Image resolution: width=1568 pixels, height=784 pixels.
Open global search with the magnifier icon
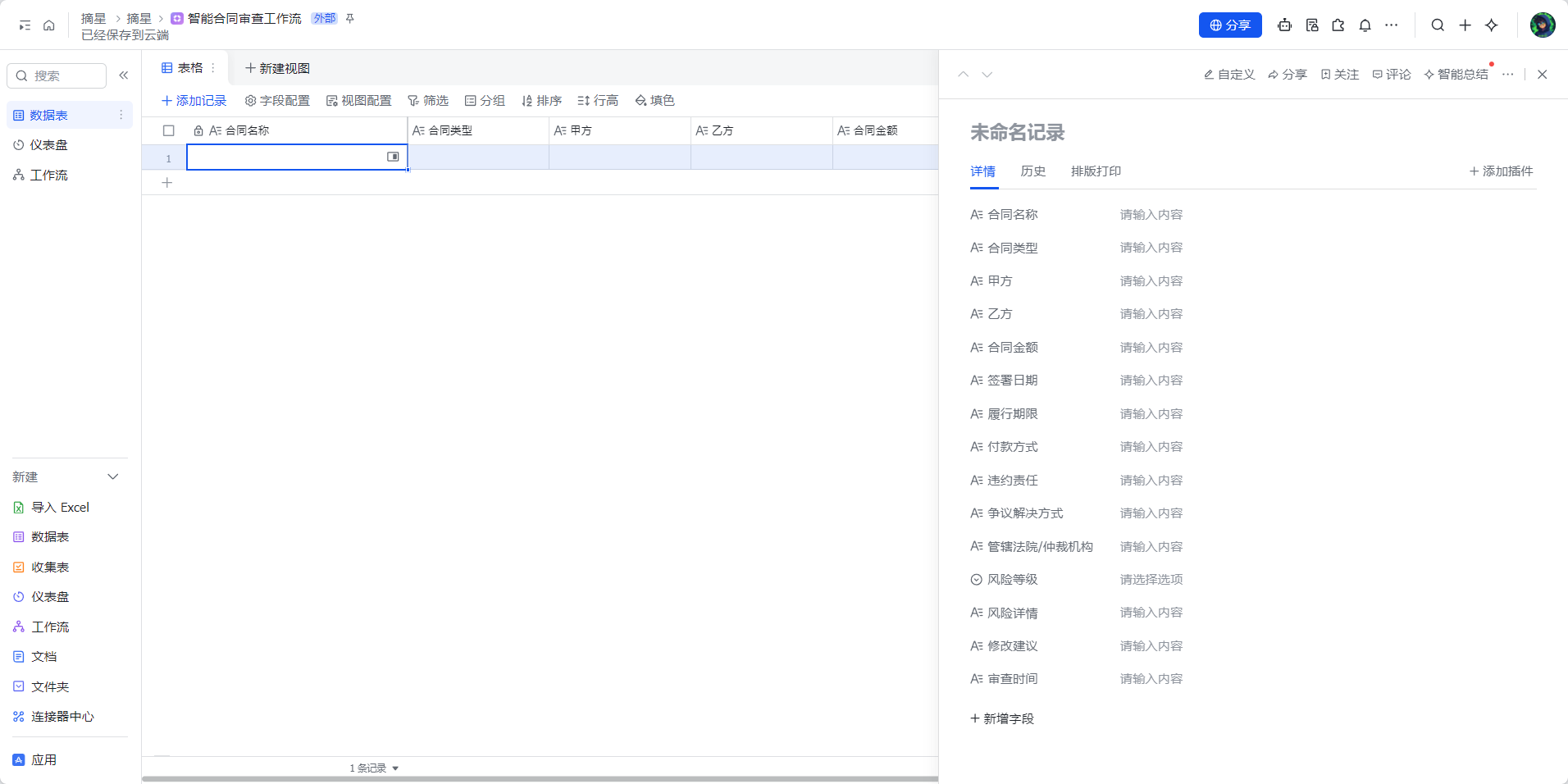1437,25
